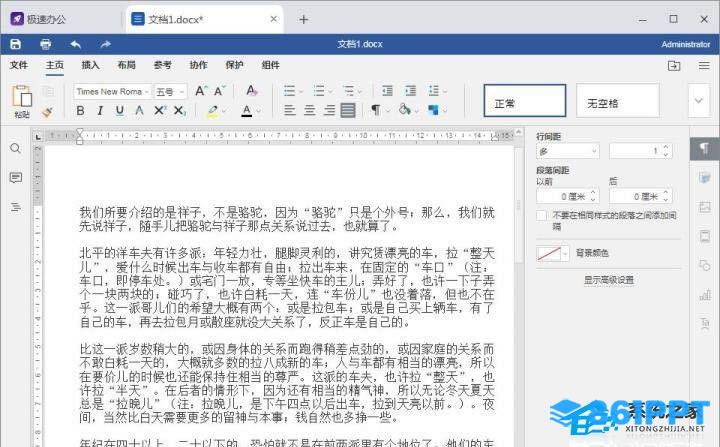Image resolution: width=720 pixels, height=447 pixels.
Task: Click the print icon
Action: (x=45, y=44)
